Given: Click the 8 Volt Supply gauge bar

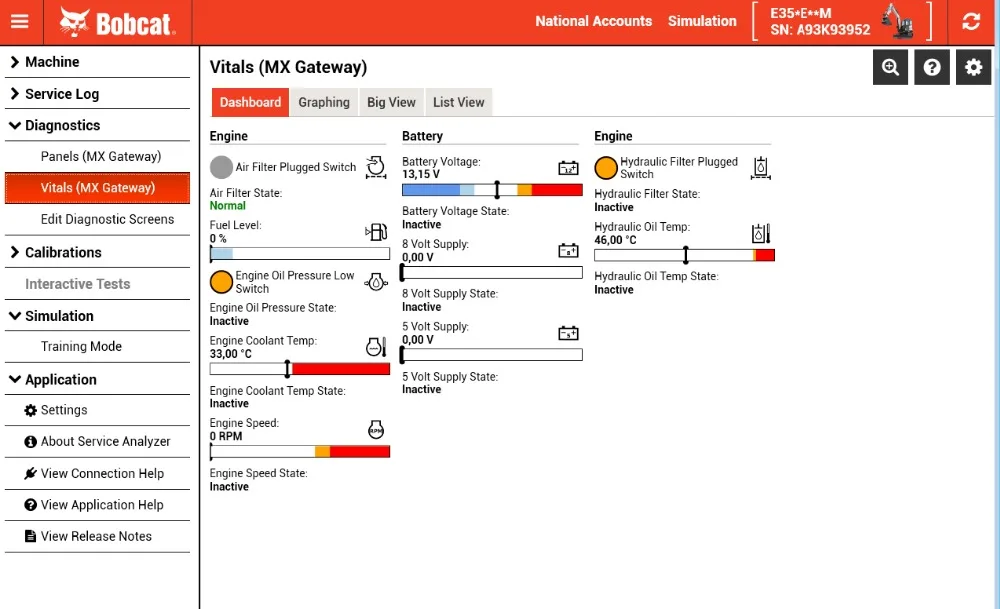Looking at the screenshot, I should tap(492, 273).
